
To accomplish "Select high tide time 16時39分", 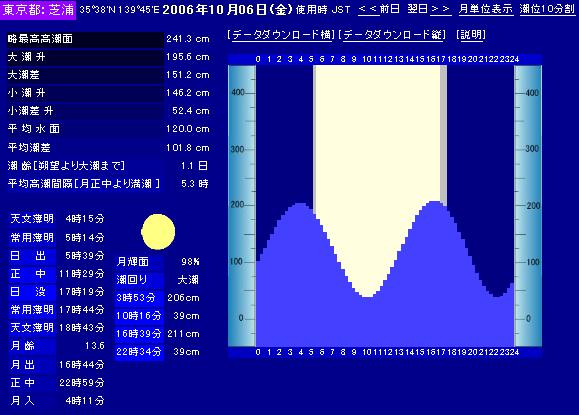I will pos(139,334).
